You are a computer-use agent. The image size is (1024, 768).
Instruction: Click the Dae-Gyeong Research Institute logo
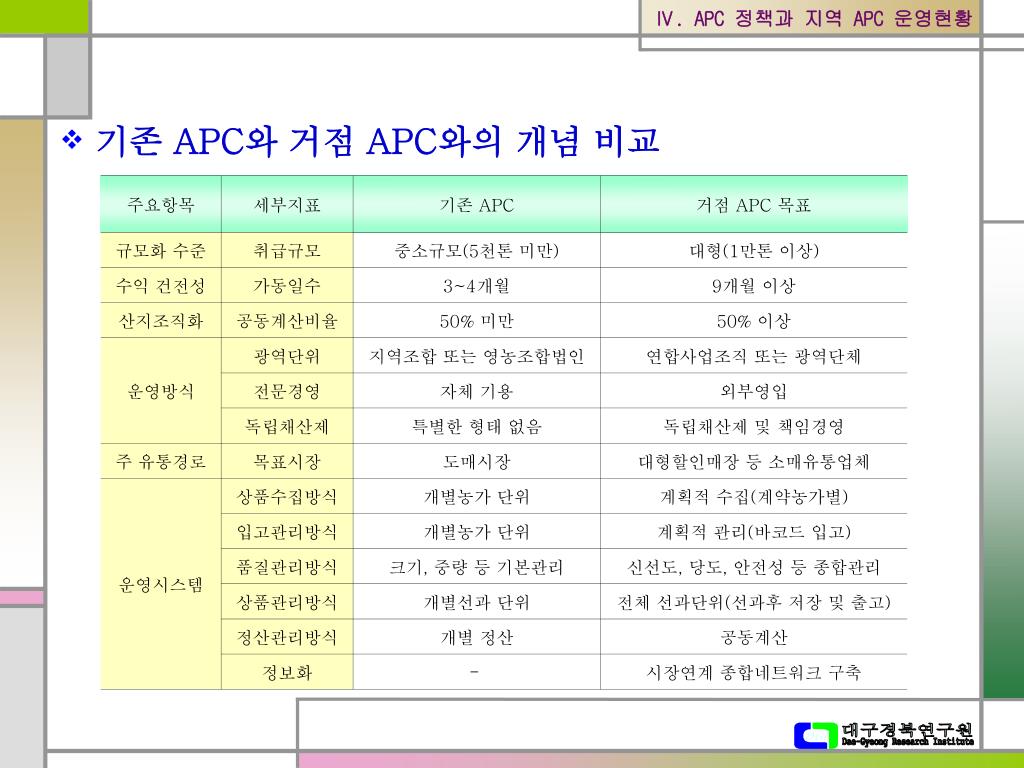[x=884, y=735]
